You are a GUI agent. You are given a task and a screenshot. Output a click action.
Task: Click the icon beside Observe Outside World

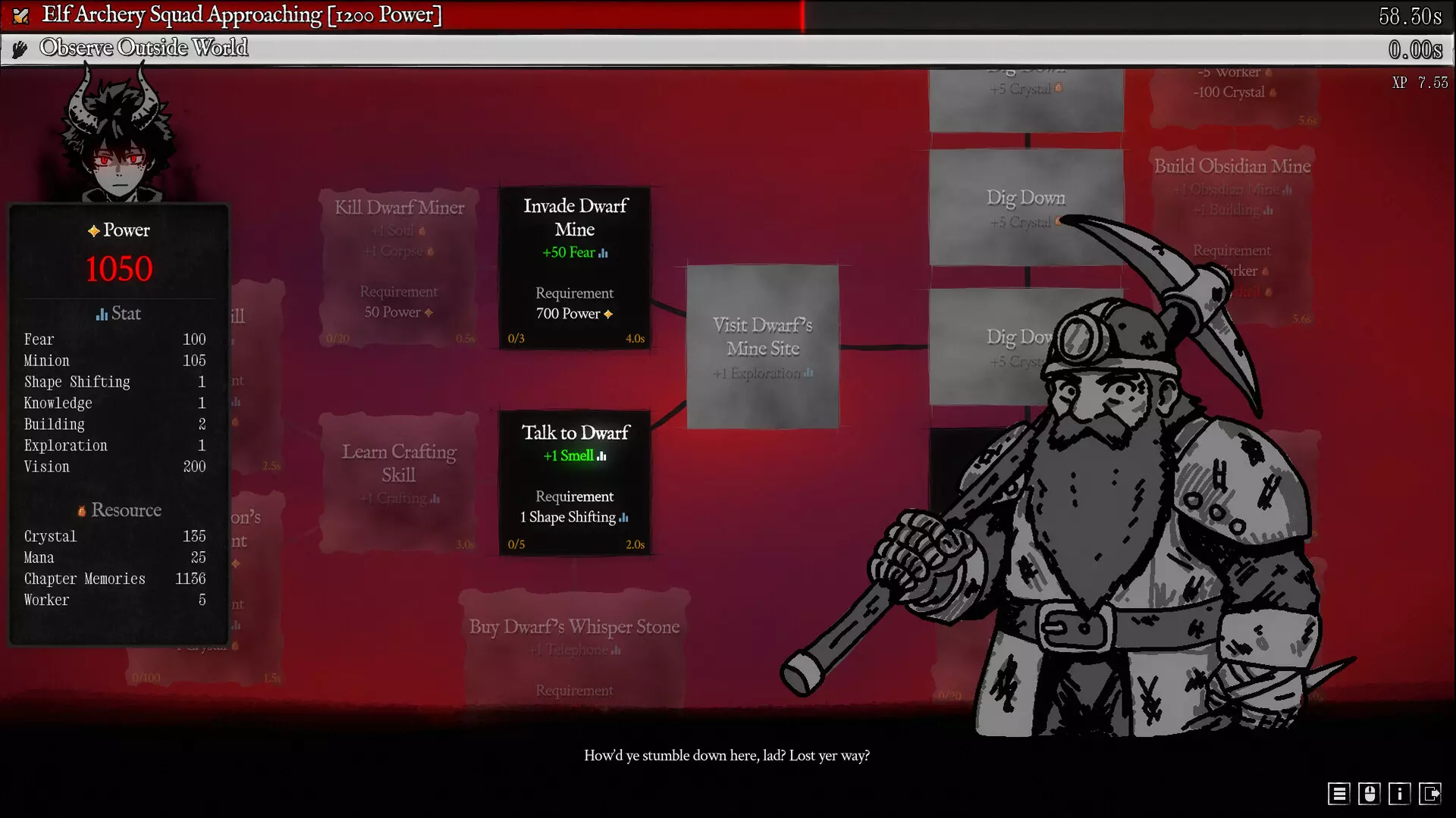pyautogui.click(x=20, y=49)
